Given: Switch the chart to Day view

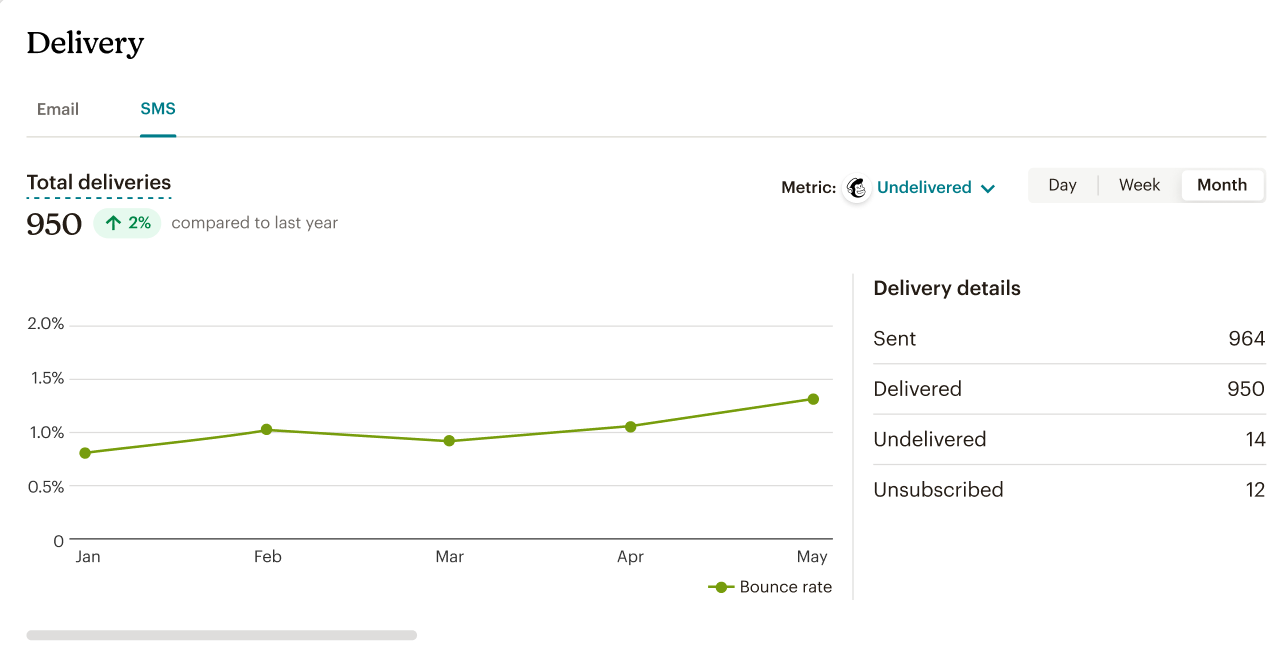Looking at the screenshot, I should (x=1062, y=185).
